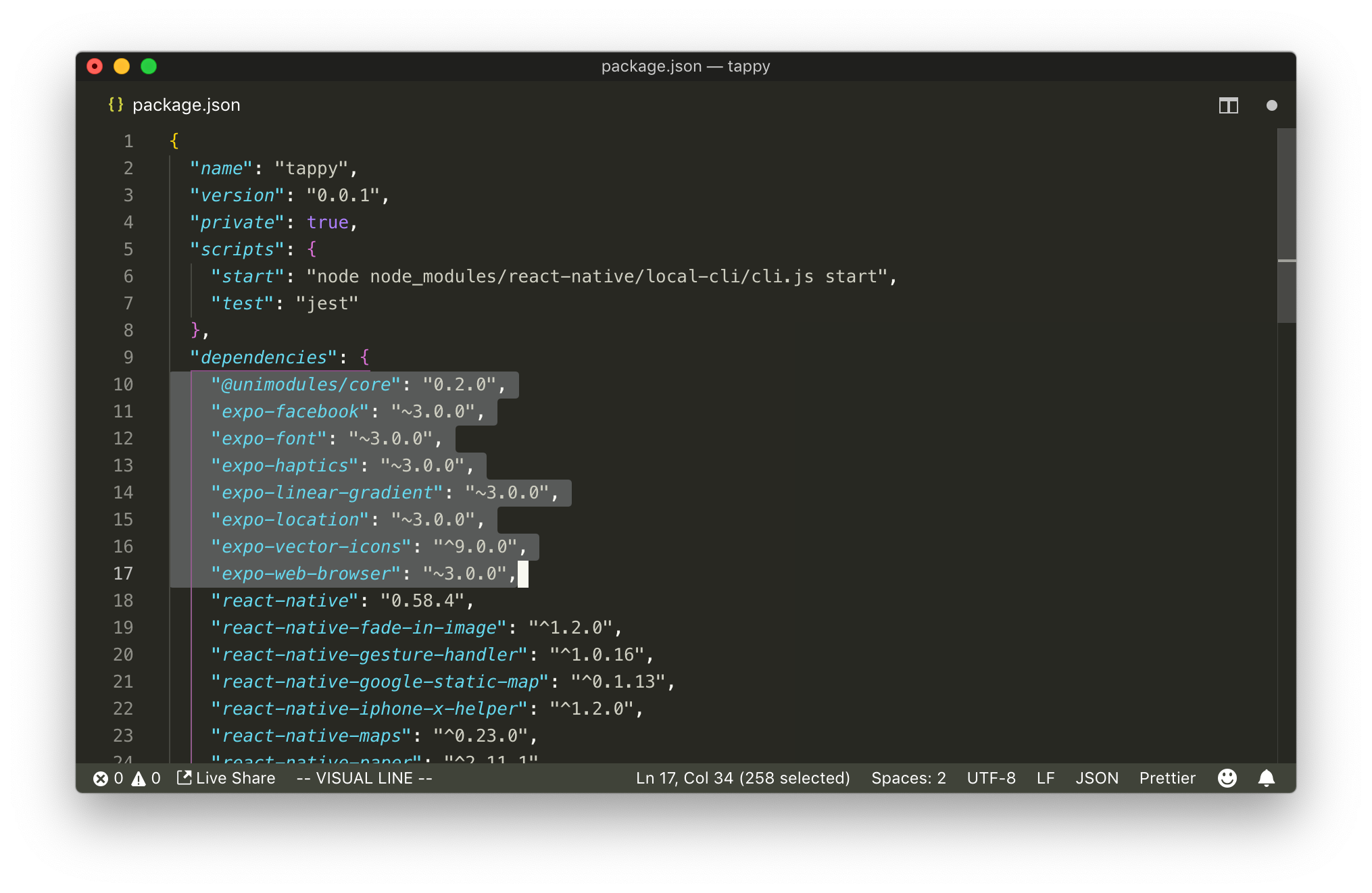This screenshot has height=893, width=1372.
Task: Click the Prettier formatter status toggle
Action: (x=1167, y=778)
